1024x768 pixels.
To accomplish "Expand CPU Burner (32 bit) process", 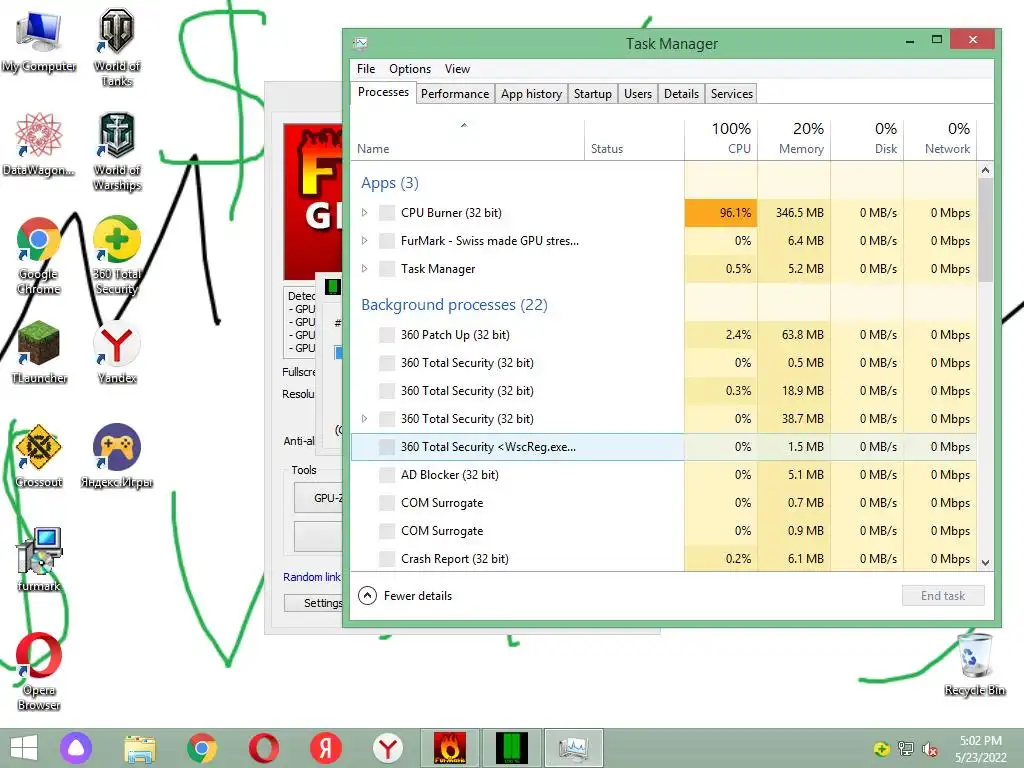I will point(364,212).
